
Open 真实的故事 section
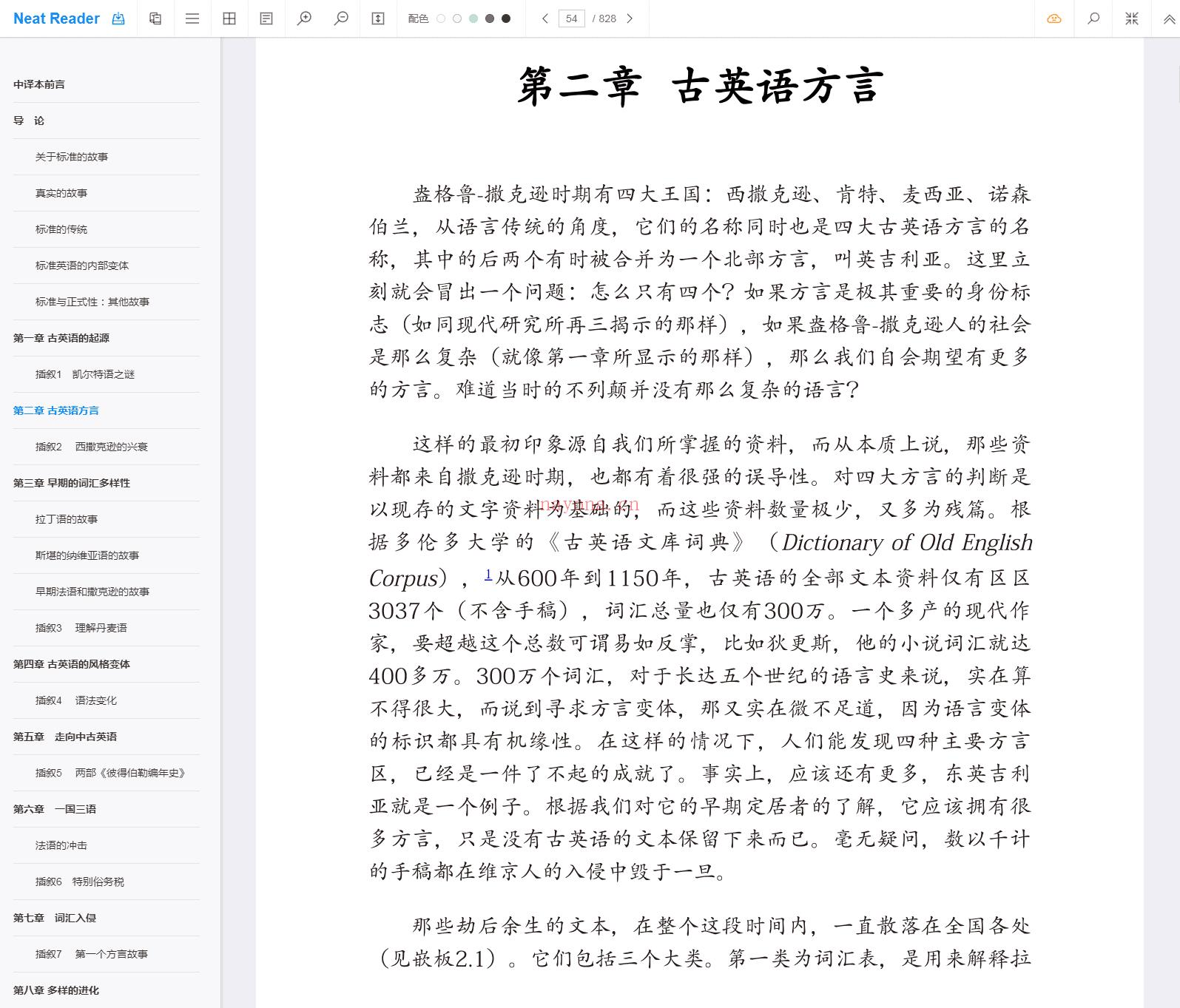61,193
